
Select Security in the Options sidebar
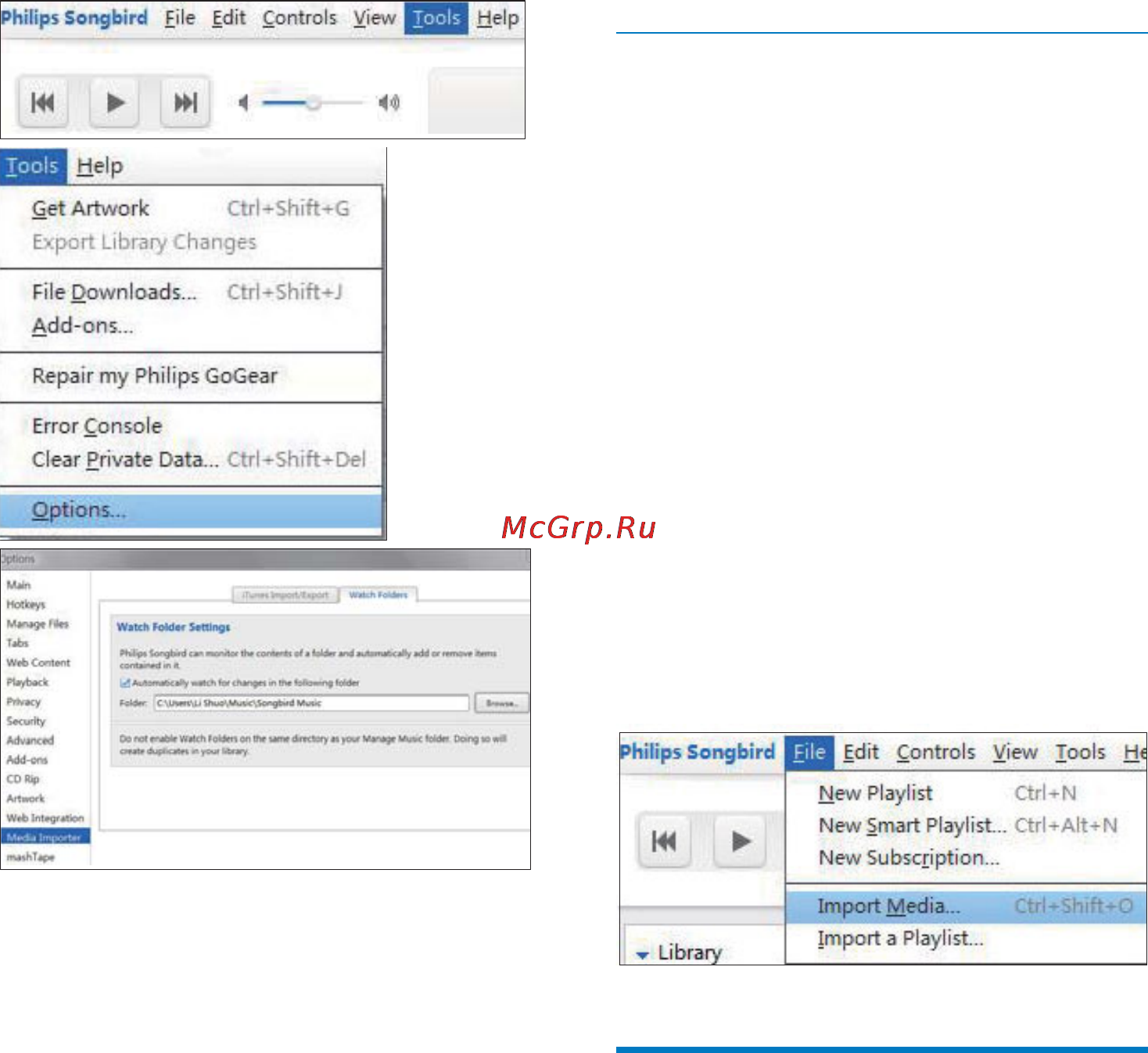tap(26, 721)
